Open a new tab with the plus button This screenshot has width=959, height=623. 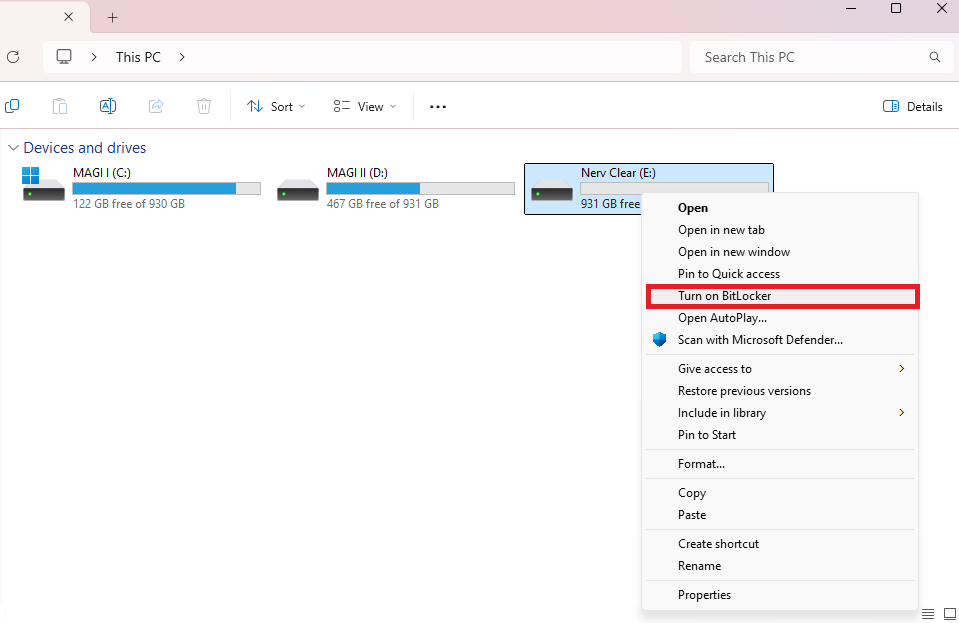(112, 17)
